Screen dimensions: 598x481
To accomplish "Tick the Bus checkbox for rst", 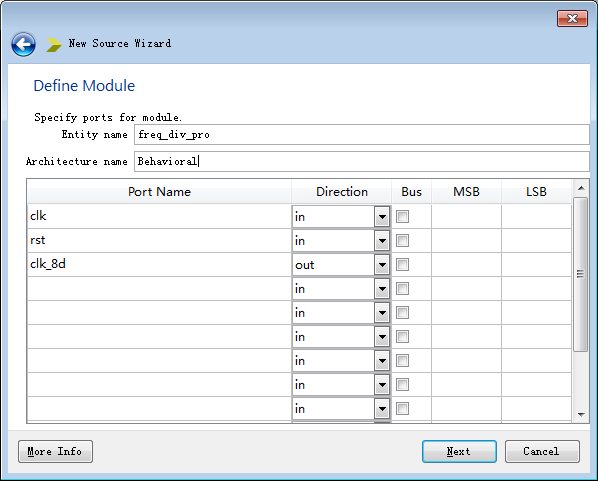I will click(x=402, y=241).
